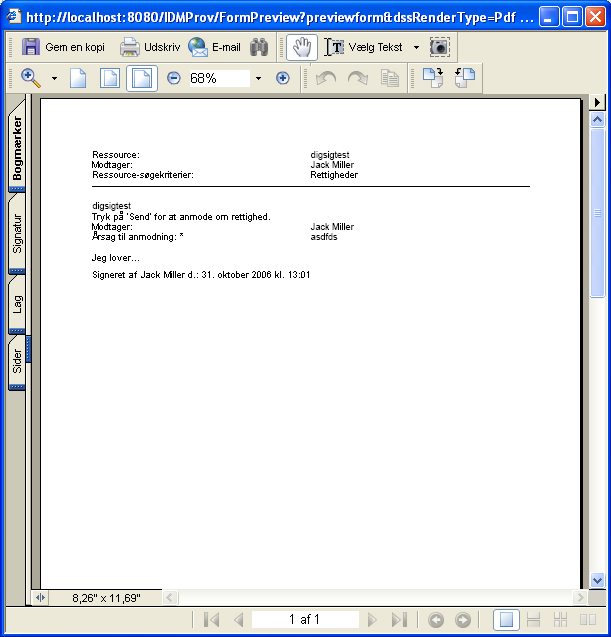Click the 'Rettigheder' value text
The width and height of the screenshot is (611, 637).
point(334,175)
